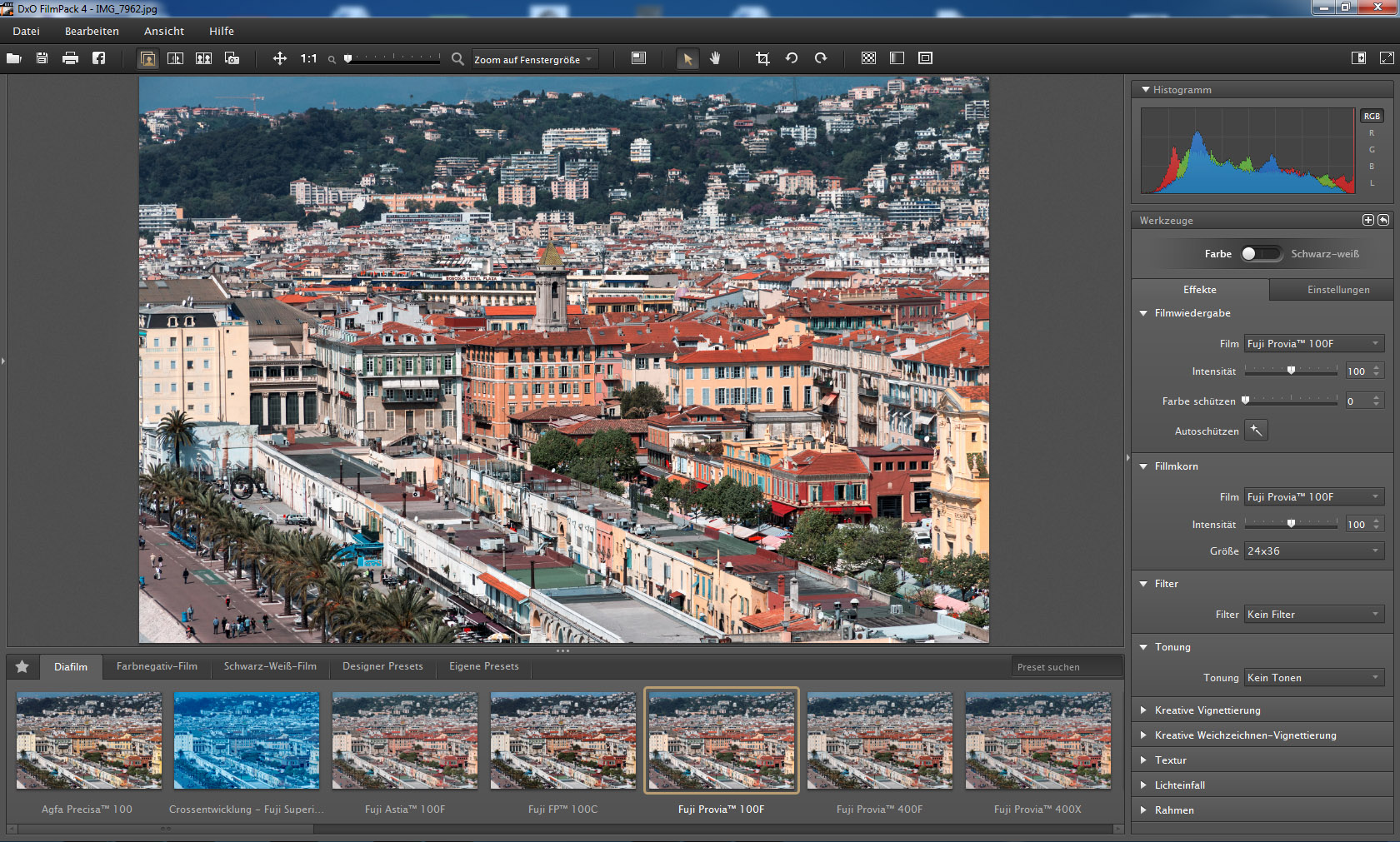Select the G histogram channel
The height and width of the screenshot is (842, 1400).
click(x=1372, y=150)
